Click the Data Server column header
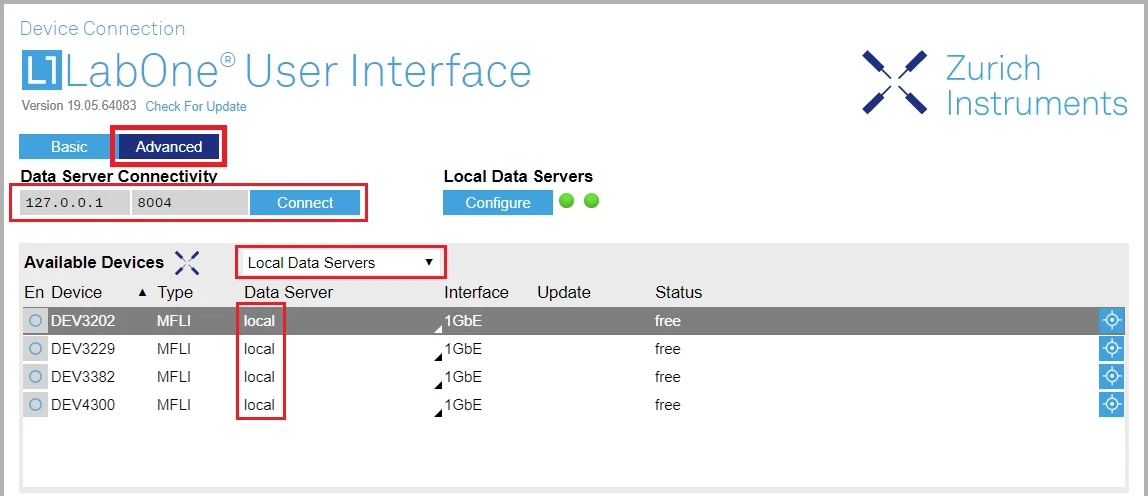1148x496 pixels. pyautogui.click(x=288, y=292)
